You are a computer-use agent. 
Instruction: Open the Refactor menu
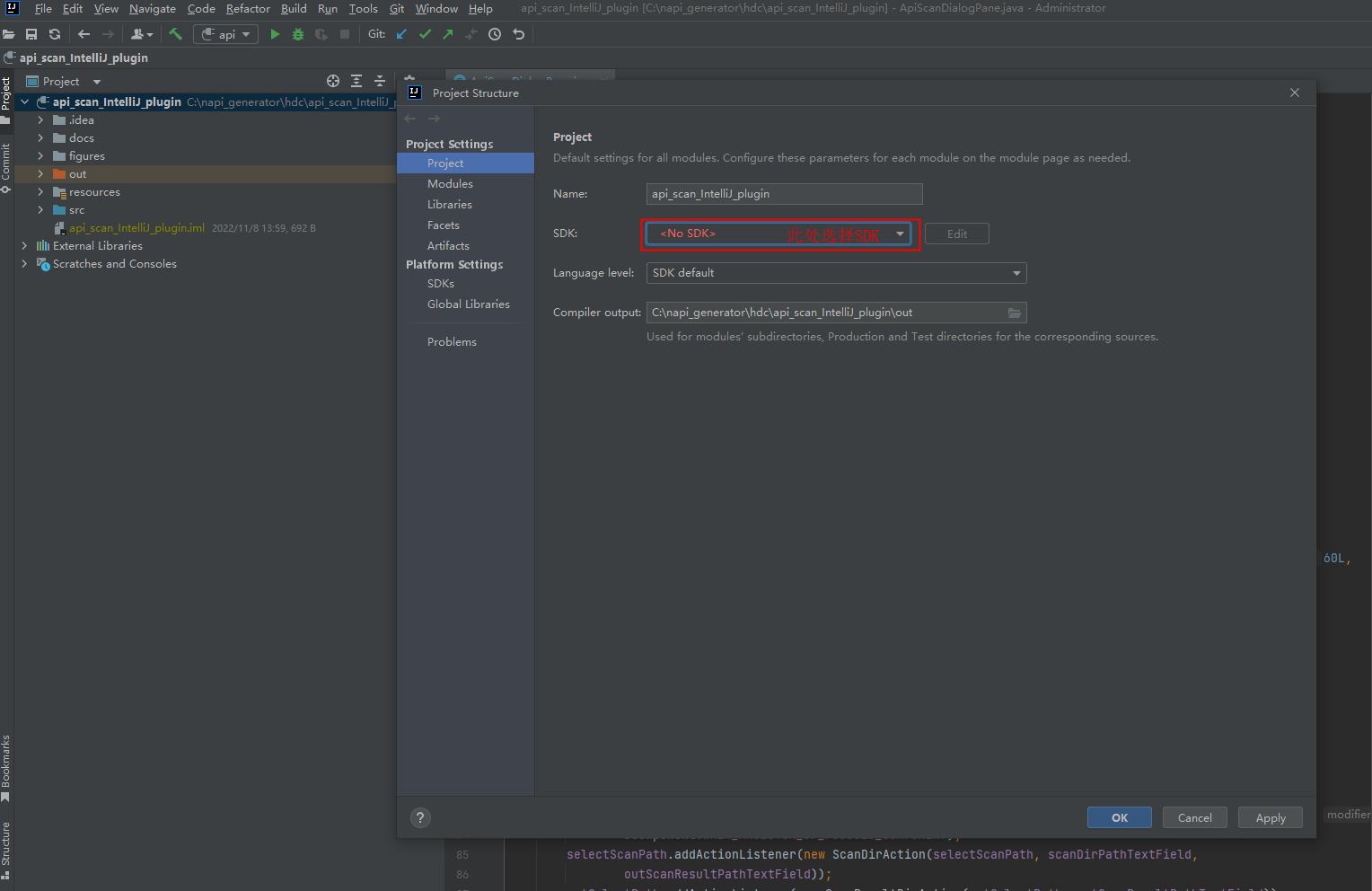click(248, 9)
